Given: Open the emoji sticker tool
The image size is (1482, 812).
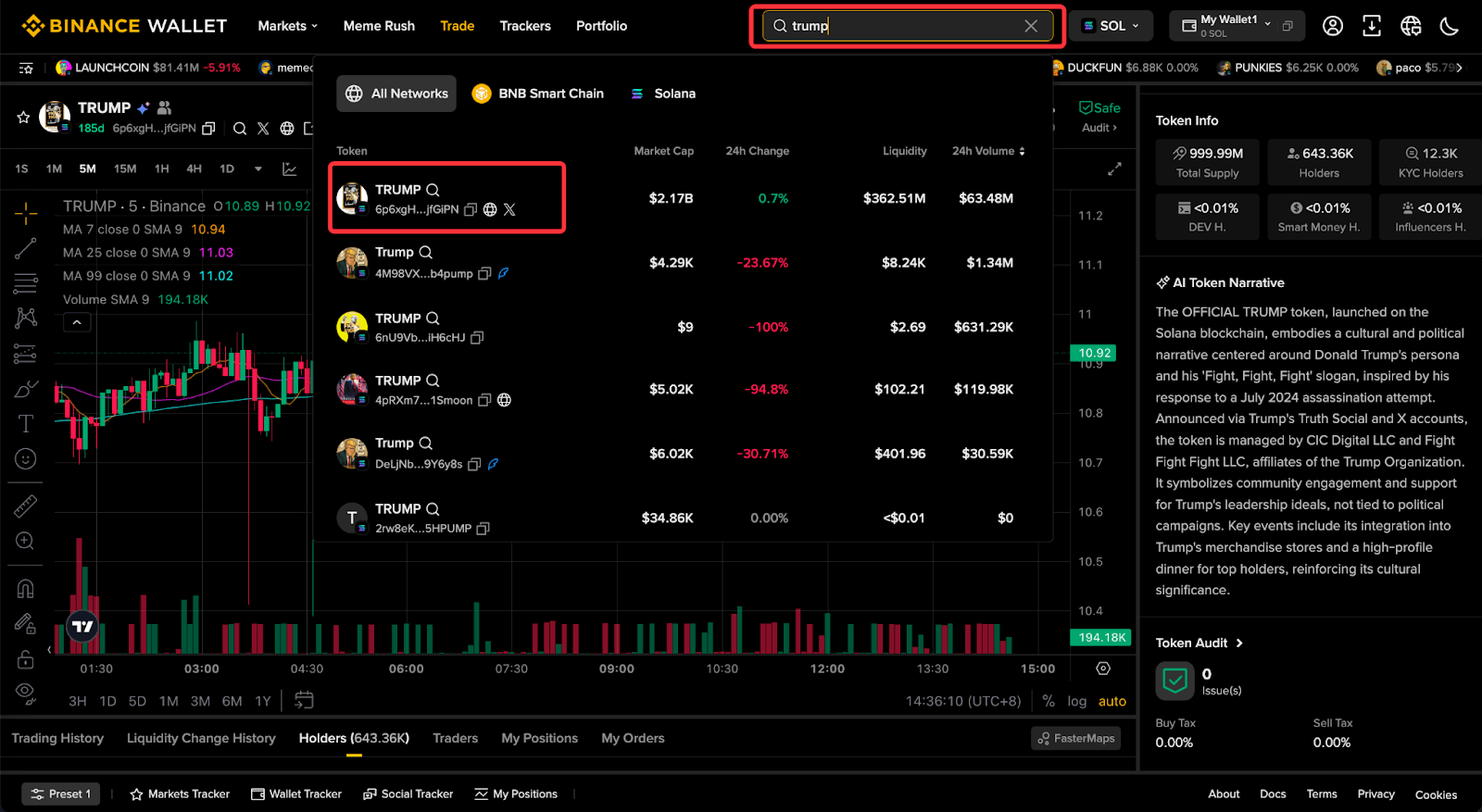Looking at the screenshot, I should pyautogui.click(x=26, y=458).
